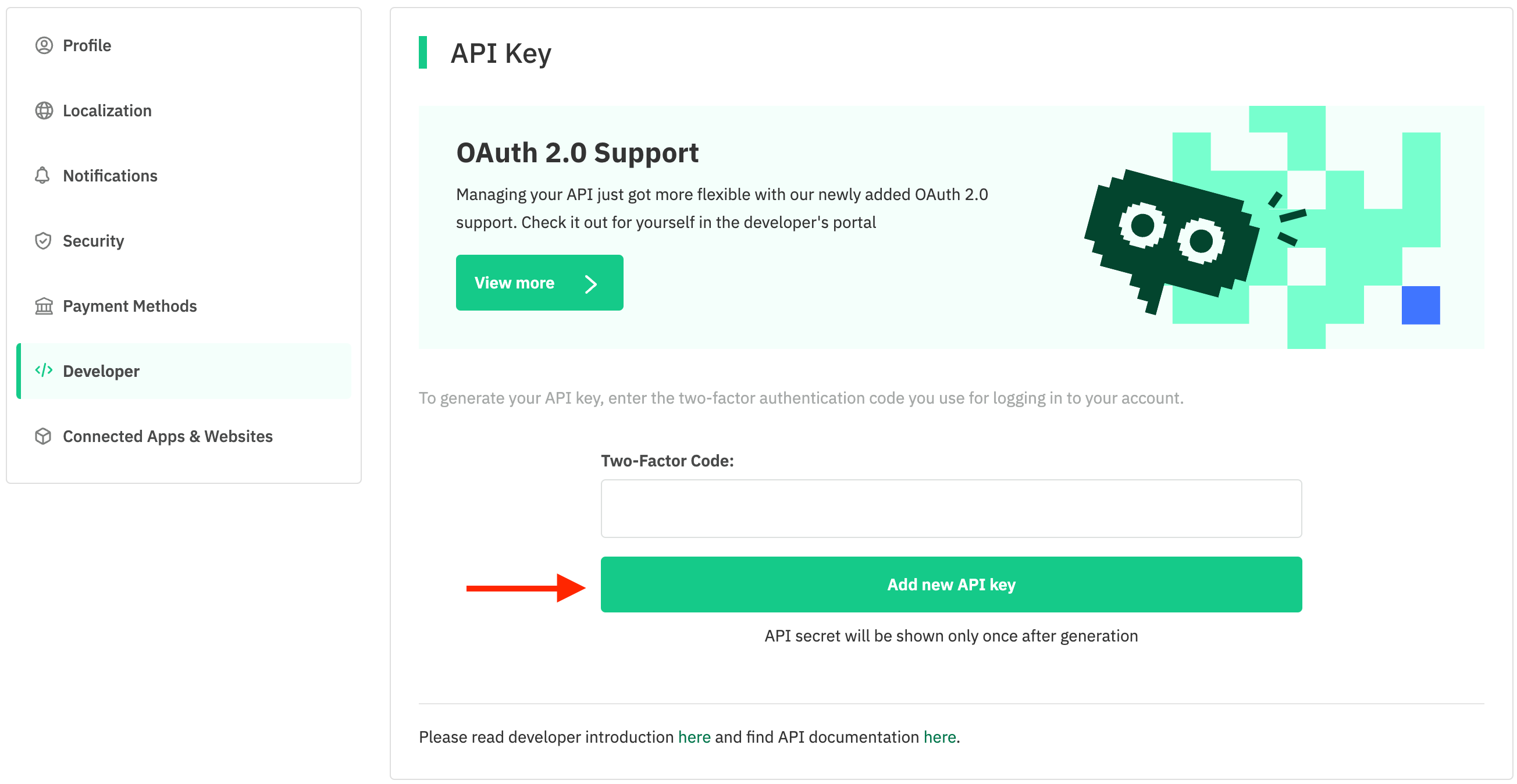The height and width of the screenshot is (784, 1517).
Task: Focus the Two-Factor Code input field
Action: [x=951, y=509]
